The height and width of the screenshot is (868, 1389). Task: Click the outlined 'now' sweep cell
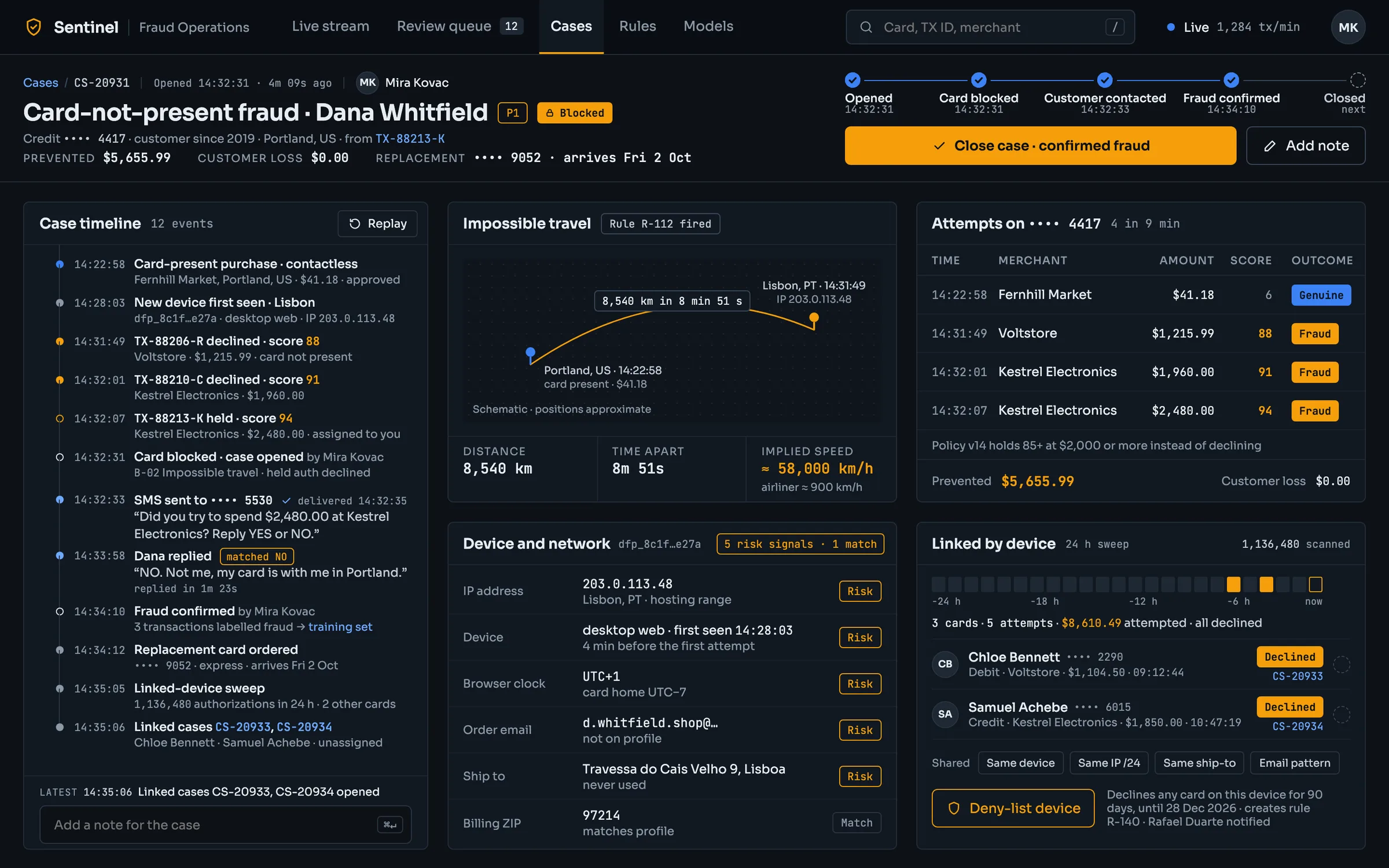click(x=1315, y=584)
